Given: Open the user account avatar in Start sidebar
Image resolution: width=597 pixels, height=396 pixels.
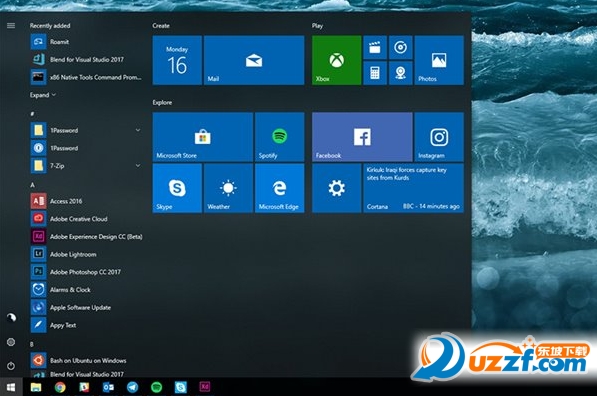Looking at the screenshot, I should pos(11,317).
